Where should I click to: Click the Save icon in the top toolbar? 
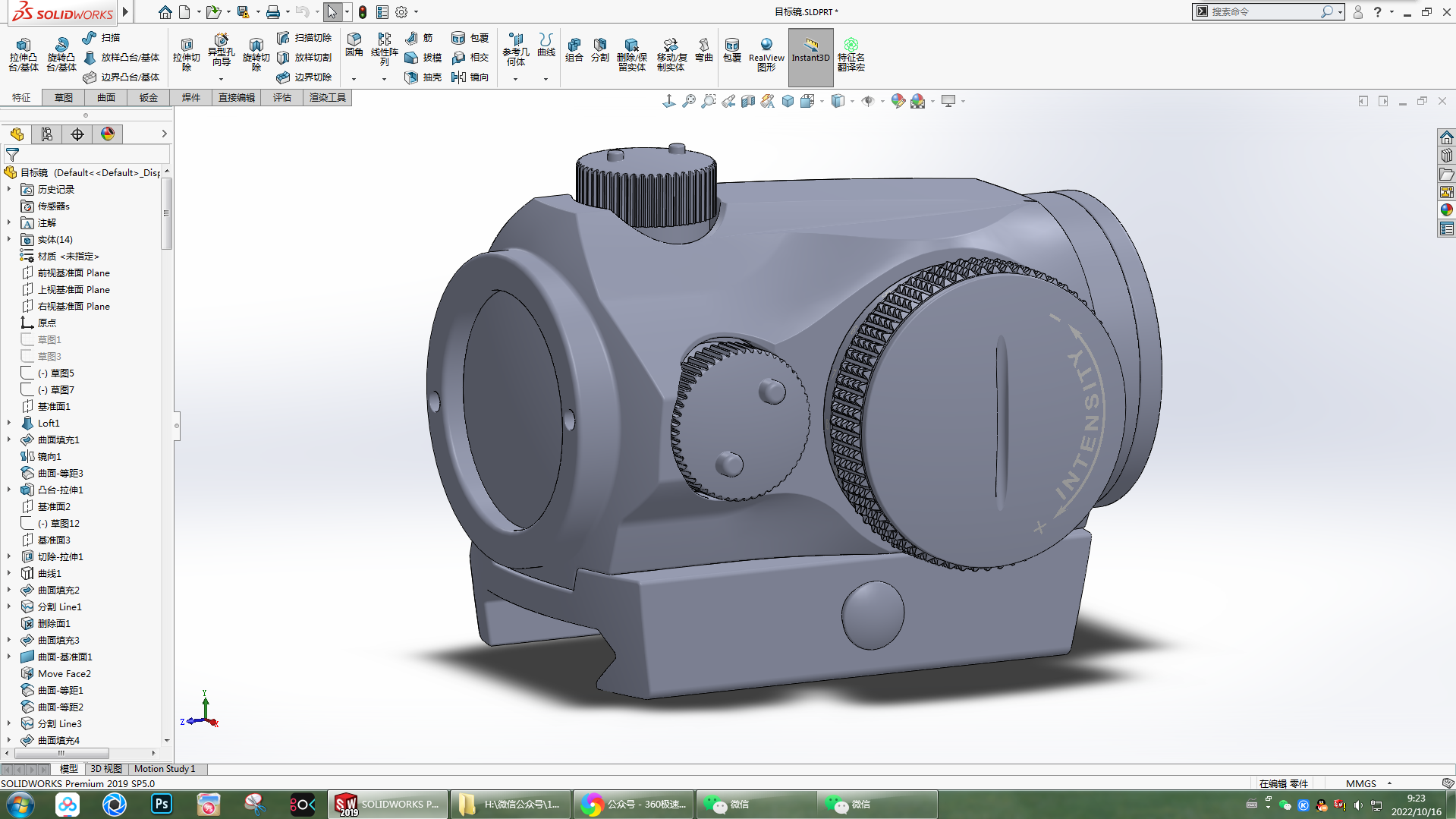[x=243, y=12]
